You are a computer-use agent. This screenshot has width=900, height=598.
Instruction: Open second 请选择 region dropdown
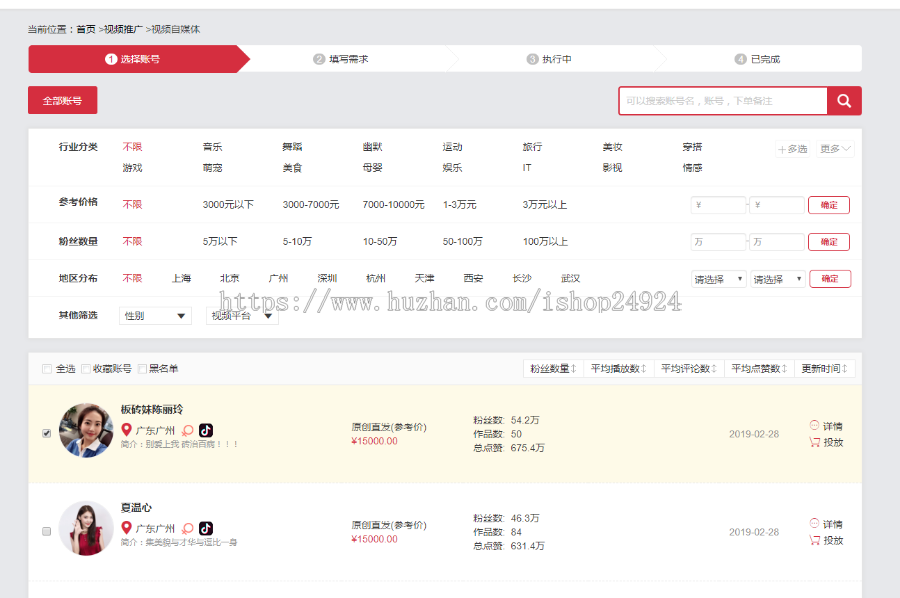click(778, 279)
